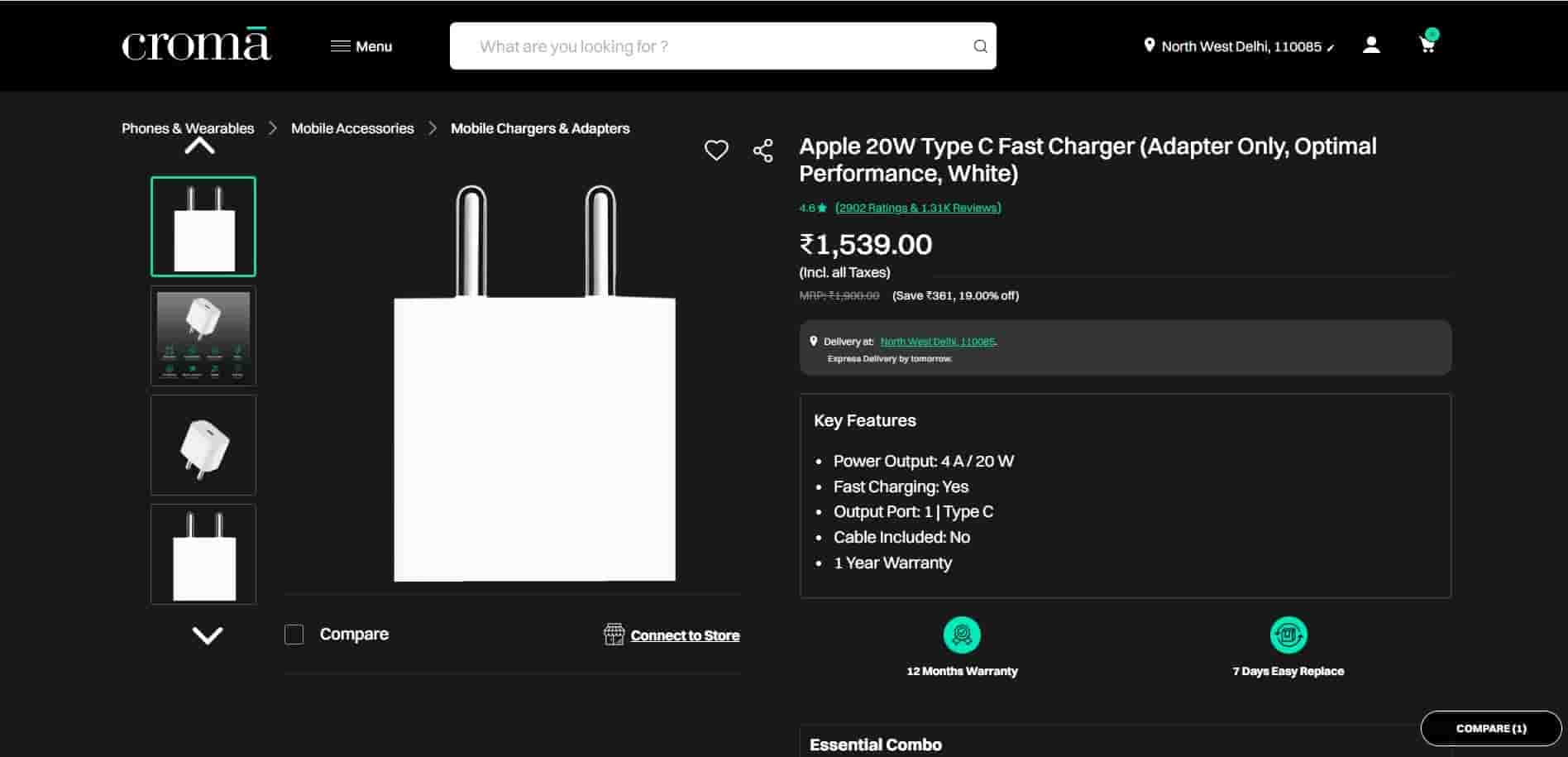Image resolution: width=1568 pixels, height=757 pixels.
Task: Click the 12 Months Warranty badge icon
Action: (962, 635)
